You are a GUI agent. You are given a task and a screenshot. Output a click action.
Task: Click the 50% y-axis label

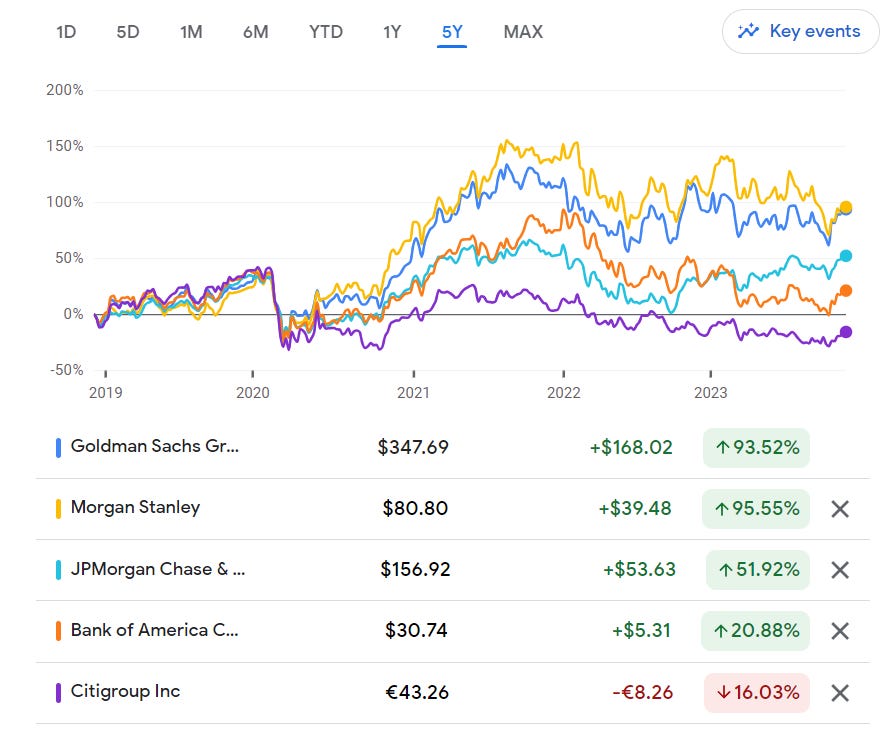[69, 258]
